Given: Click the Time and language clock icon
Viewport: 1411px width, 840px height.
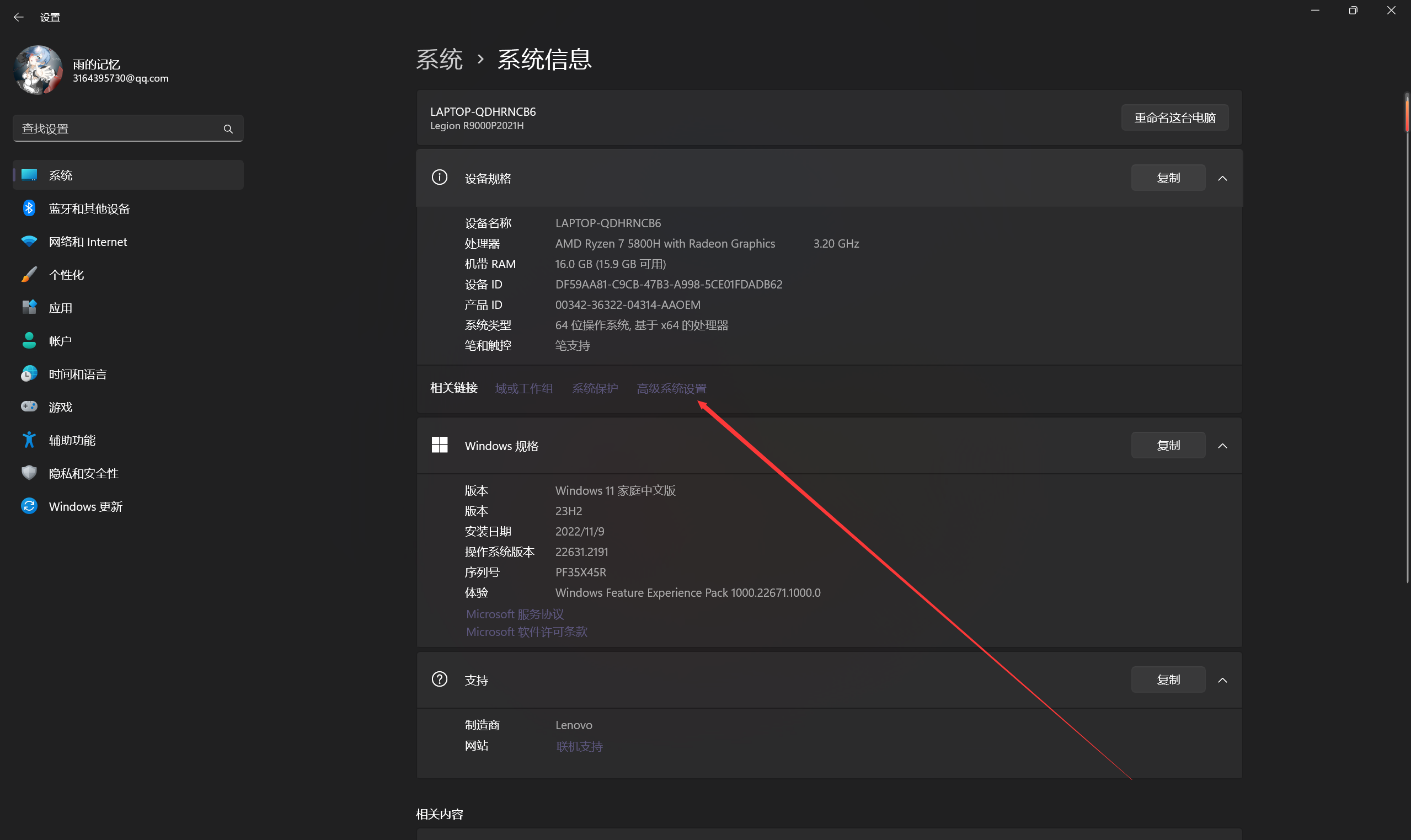Looking at the screenshot, I should [x=29, y=373].
